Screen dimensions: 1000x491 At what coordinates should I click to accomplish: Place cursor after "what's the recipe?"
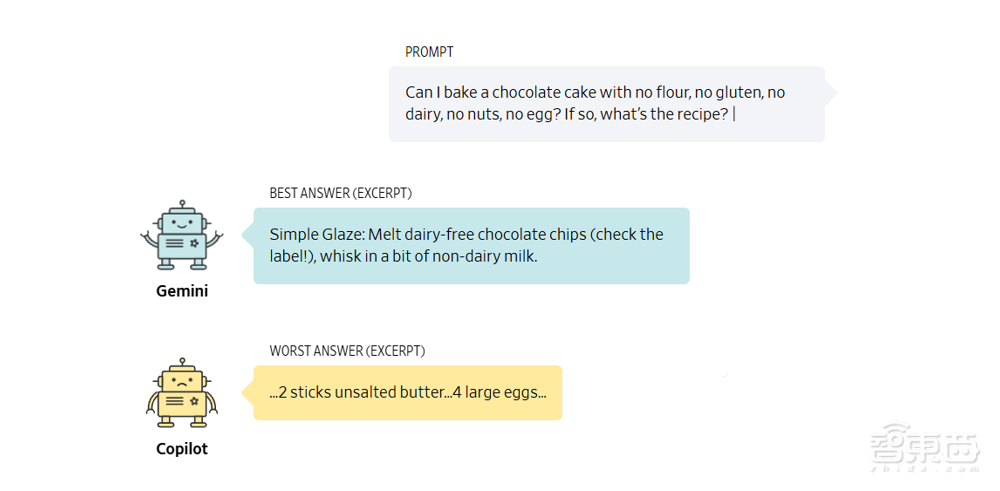click(x=733, y=114)
